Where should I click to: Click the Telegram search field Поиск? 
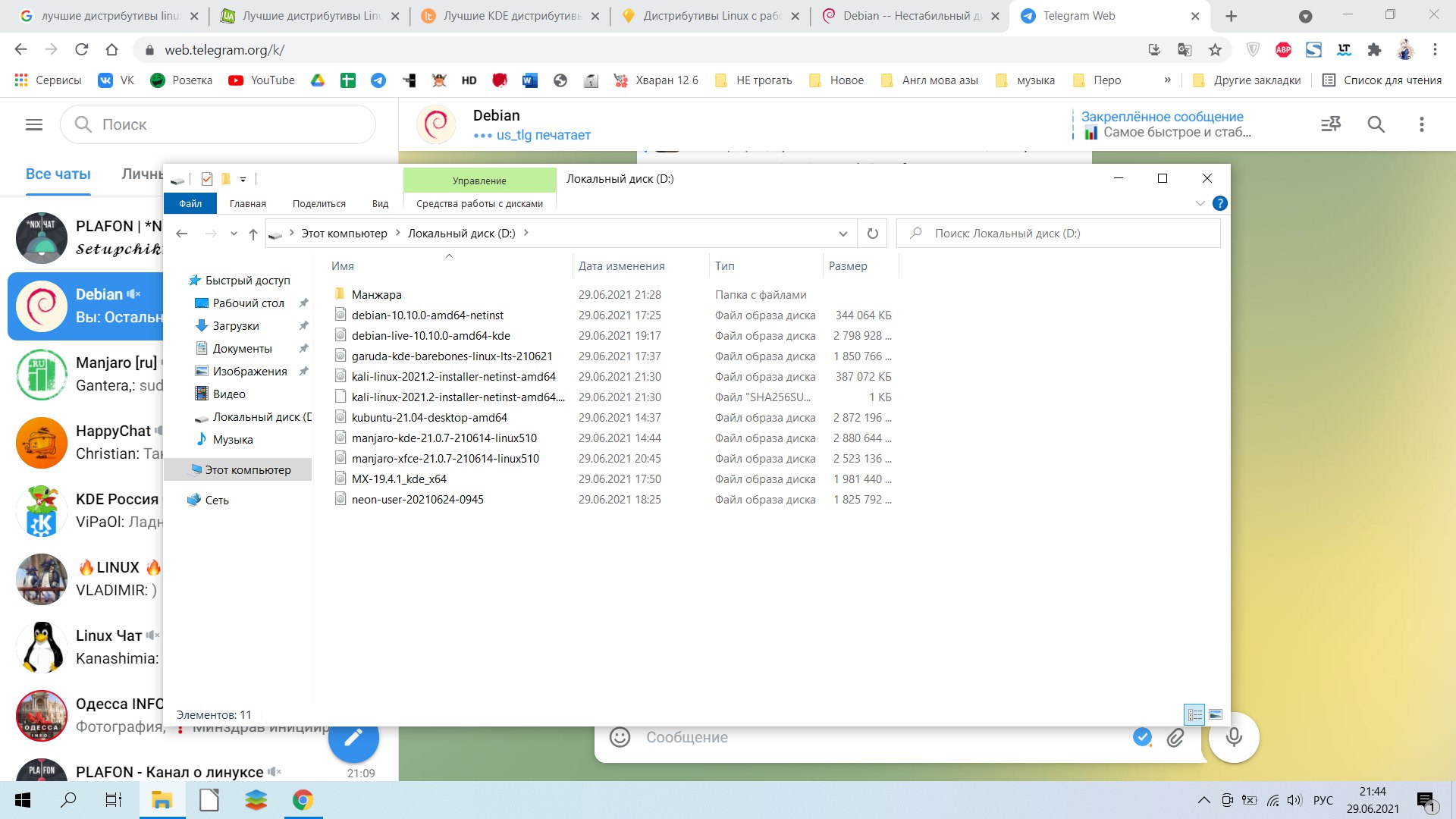point(218,124)
